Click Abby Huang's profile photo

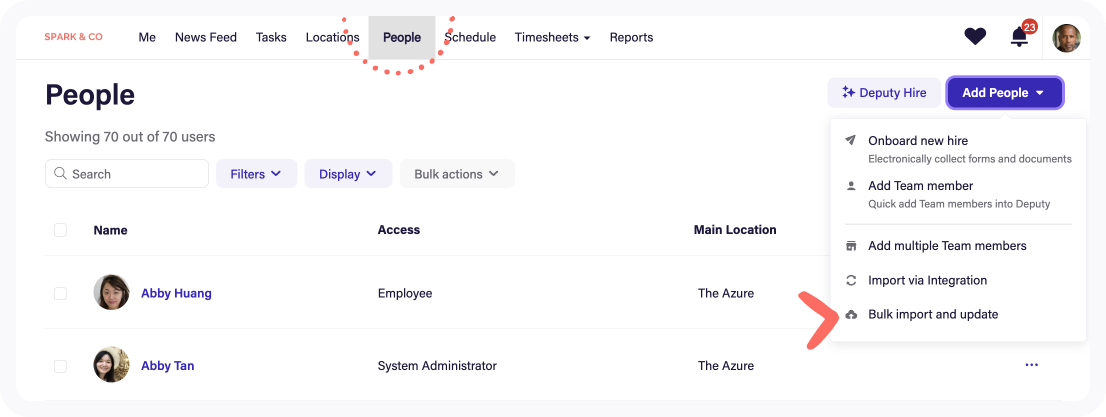tap(111, 293)
